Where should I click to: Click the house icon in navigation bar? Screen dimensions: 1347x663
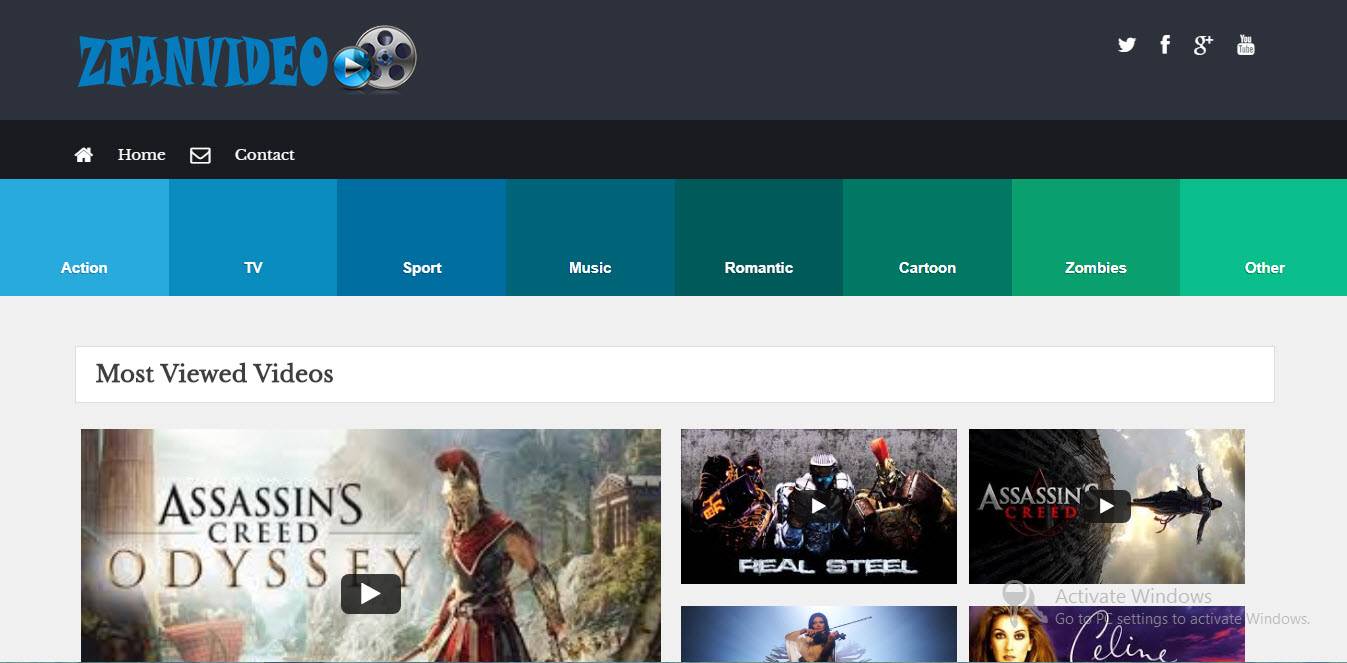84,155
